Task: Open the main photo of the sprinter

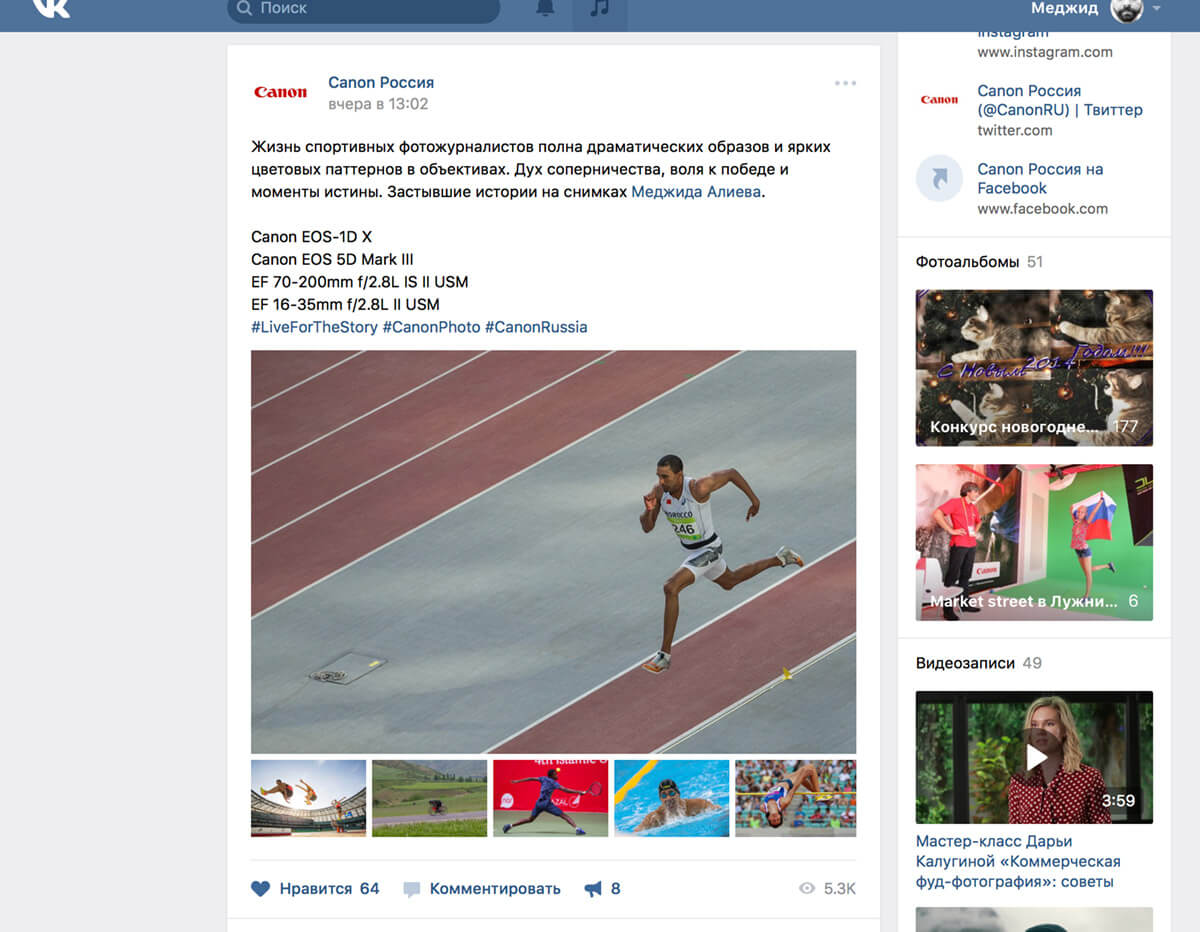Action: pos(553,551)
